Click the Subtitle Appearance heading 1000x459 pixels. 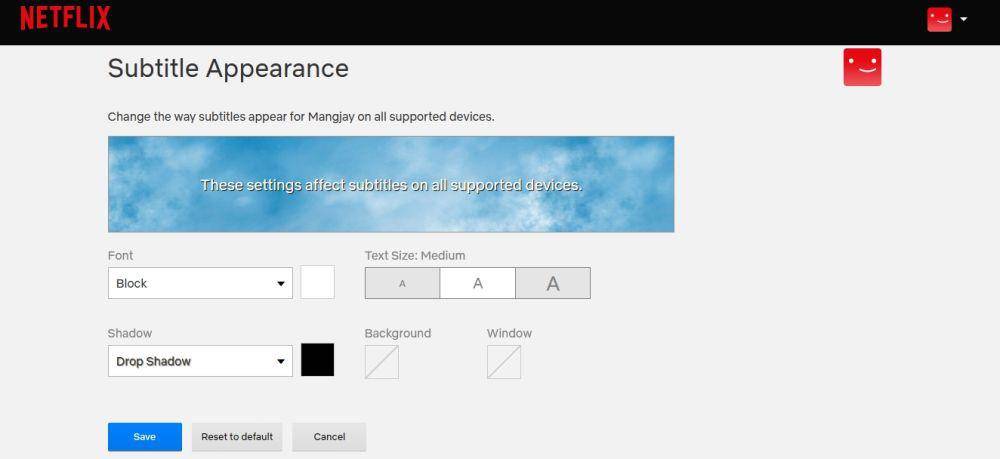tap(228, 68)
